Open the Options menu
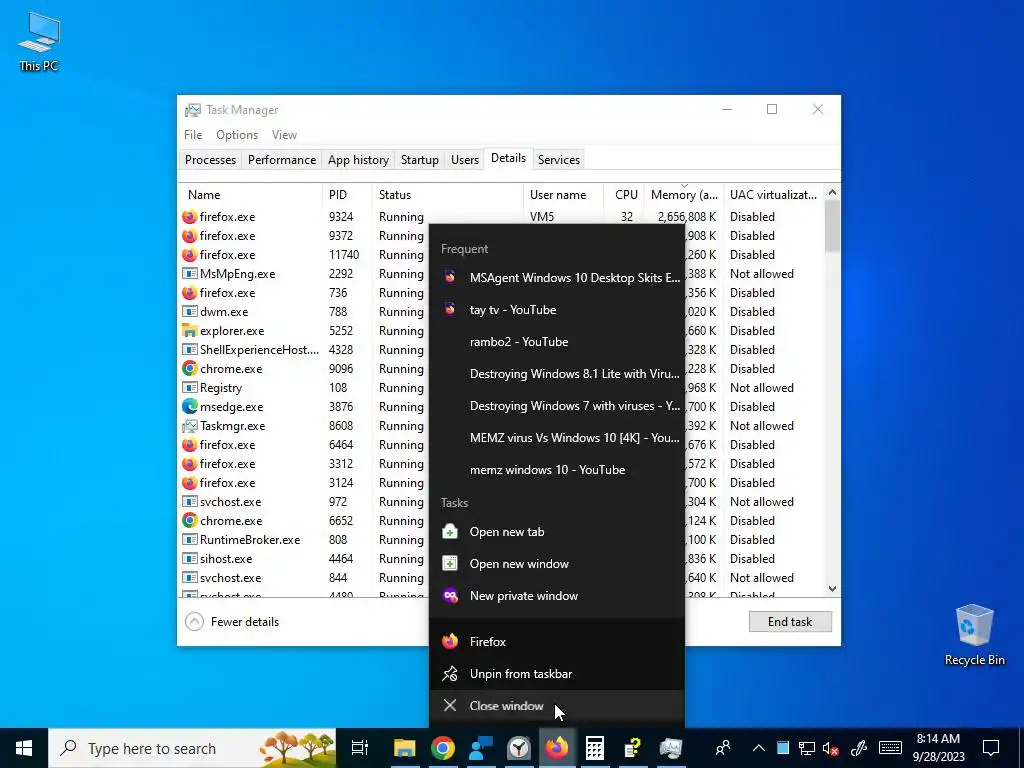The height and width of the screenshot is (768, 1024). point(236,135)
